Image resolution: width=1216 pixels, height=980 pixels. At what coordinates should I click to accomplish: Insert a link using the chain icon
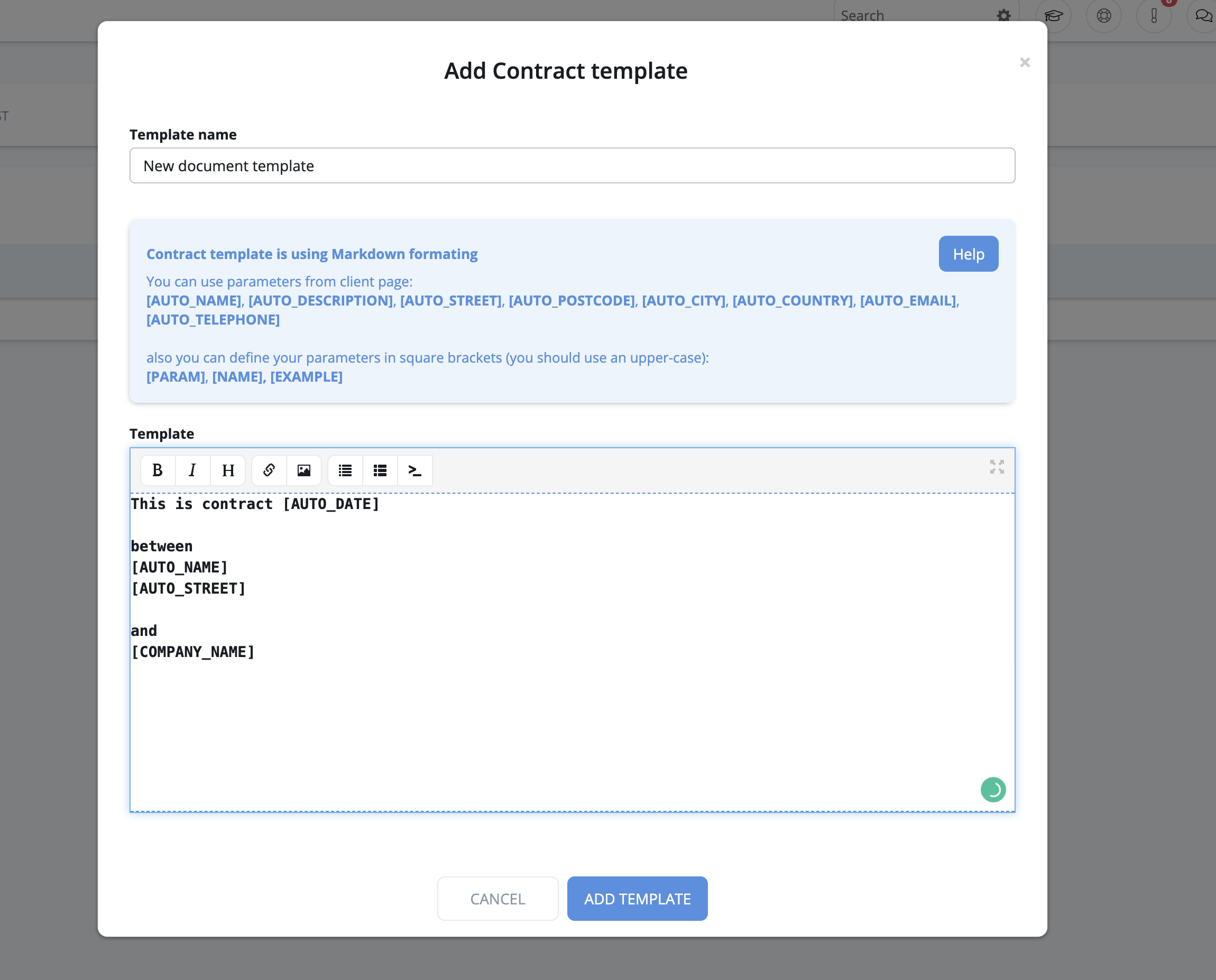click(269, 470)
